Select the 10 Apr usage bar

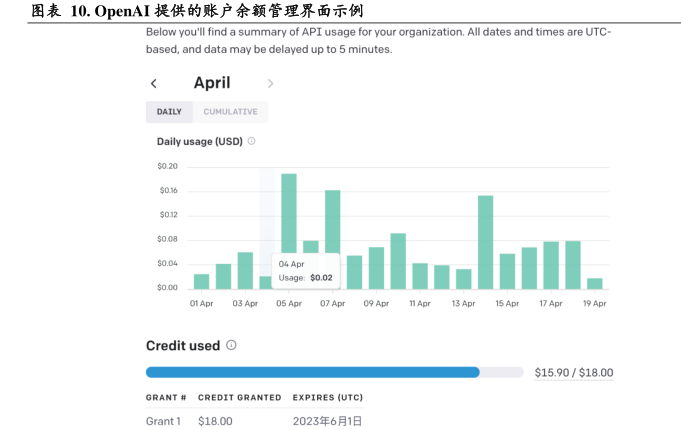coord(398,261)
